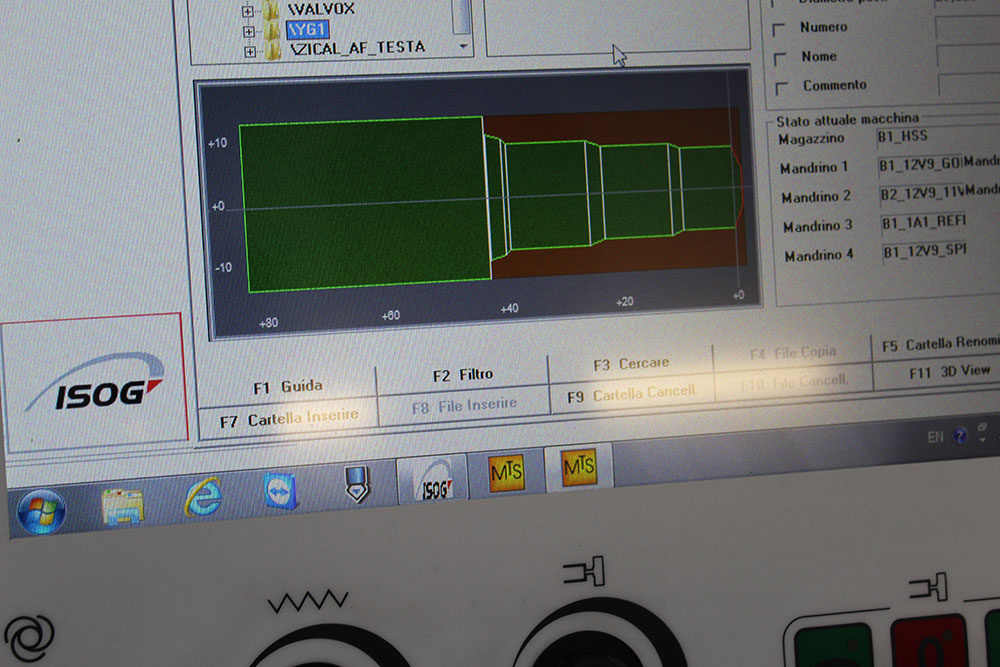Click the WALVOX folder icon
This screenshot has width=1000, height=667.
272,9
